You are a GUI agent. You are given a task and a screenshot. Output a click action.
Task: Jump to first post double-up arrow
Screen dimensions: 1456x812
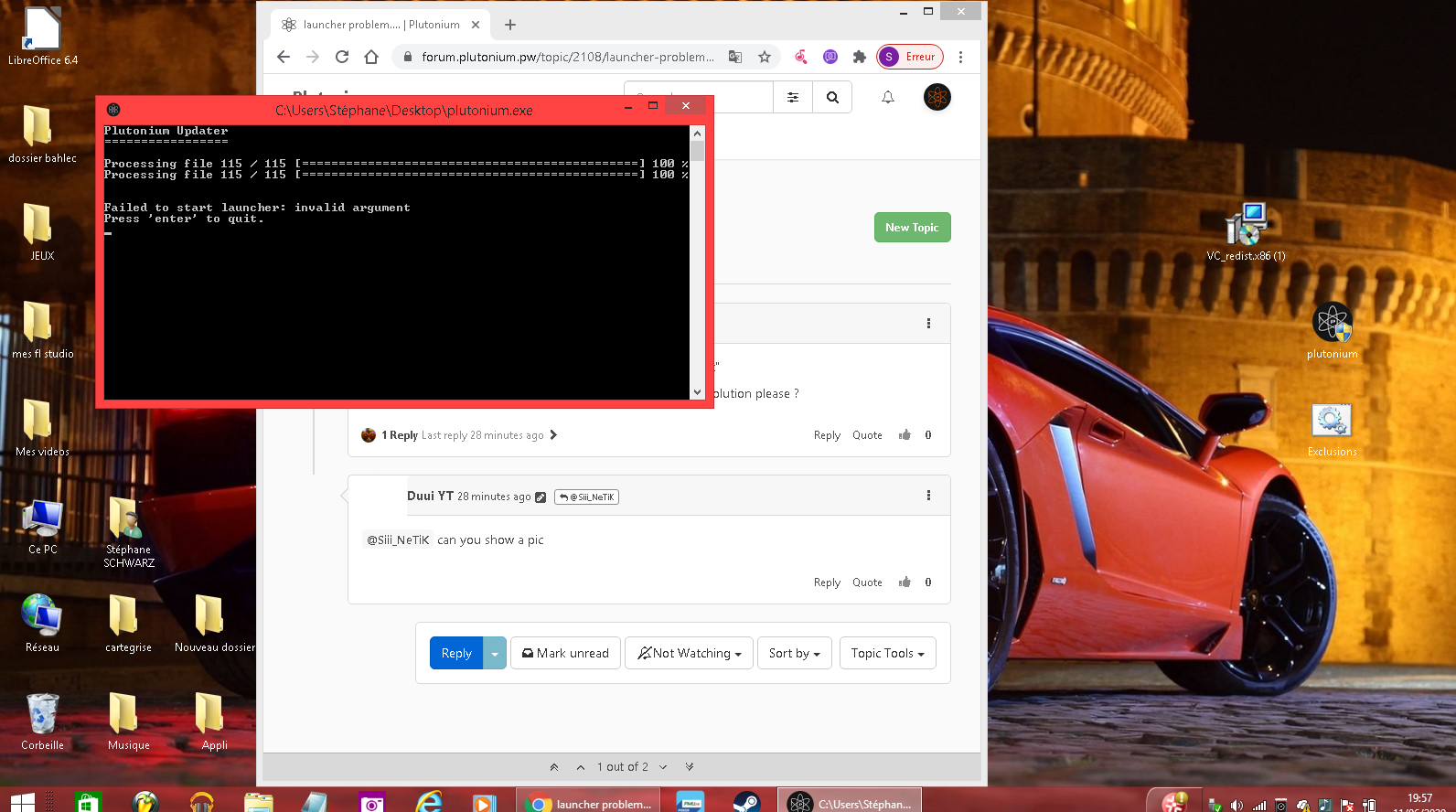point(554,767)
